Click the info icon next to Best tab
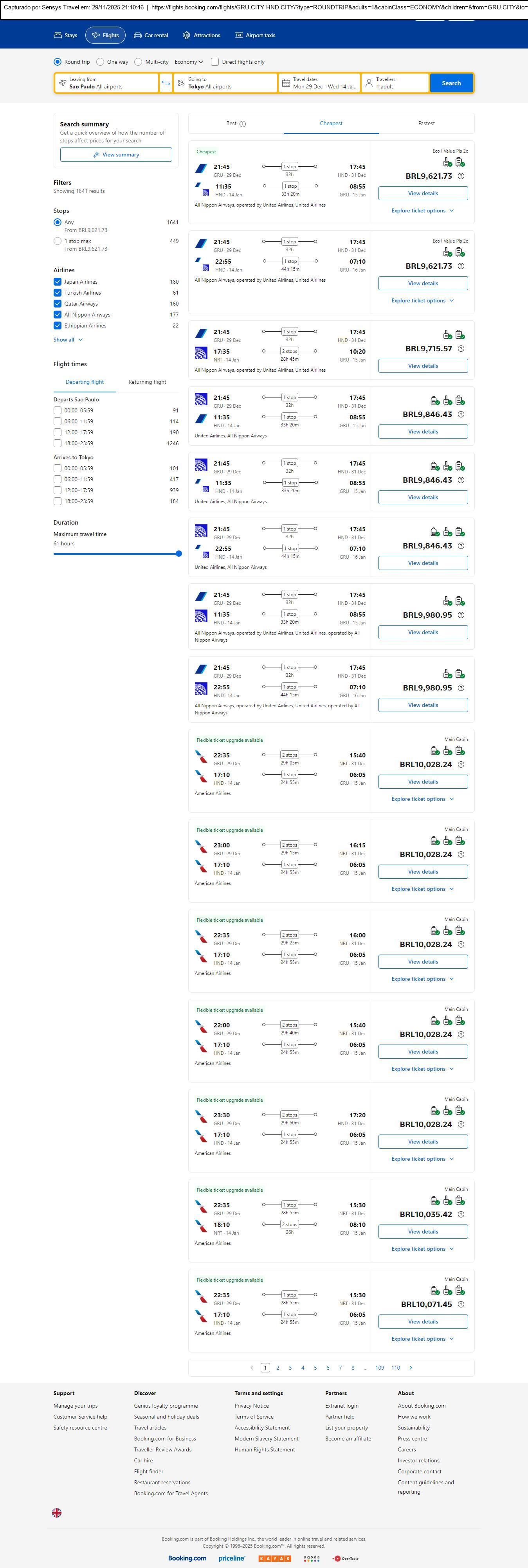Viewport: 528px width, 1568px height. (x=242, y=124)
